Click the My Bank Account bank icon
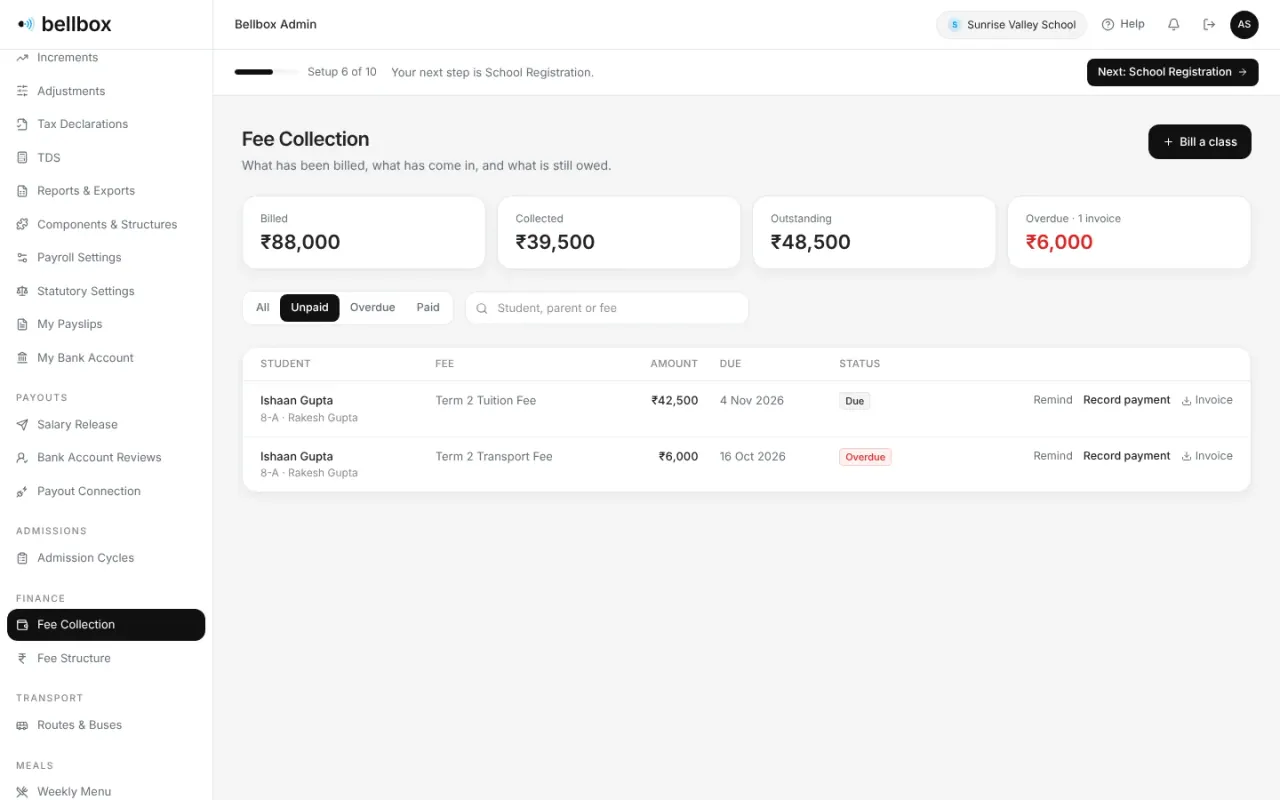The width and height of the screenshot is (1280, 800). point(22,358)
